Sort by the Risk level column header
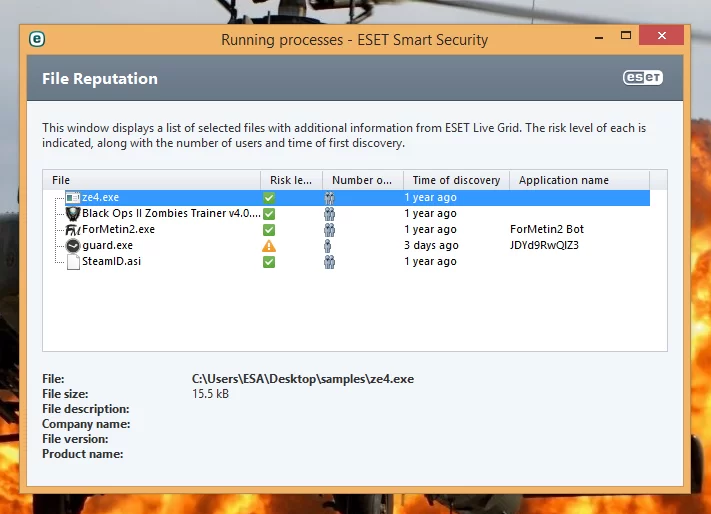Image resolution: width=711 pixels, height=514 pixels. tap(292, 180)
